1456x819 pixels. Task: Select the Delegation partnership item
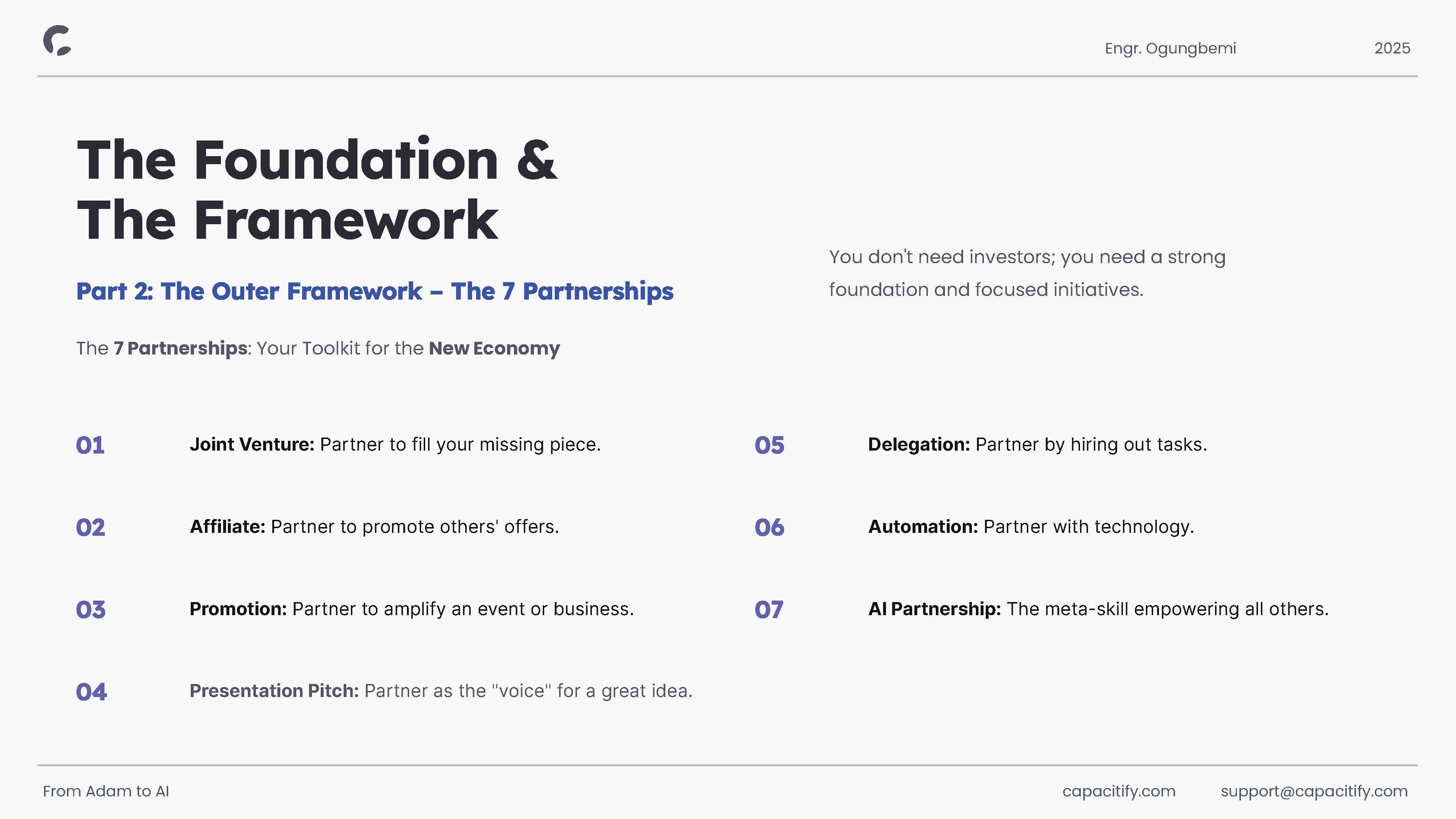coord(1037,445)
